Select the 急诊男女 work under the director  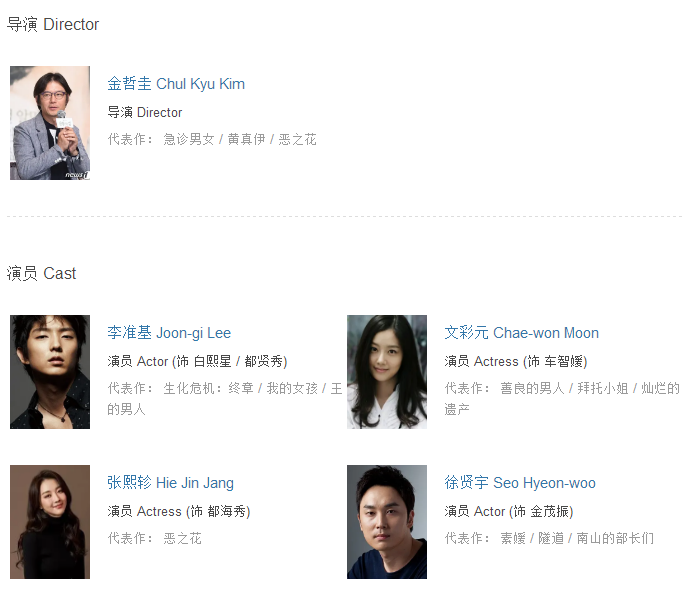coord(189,139)
